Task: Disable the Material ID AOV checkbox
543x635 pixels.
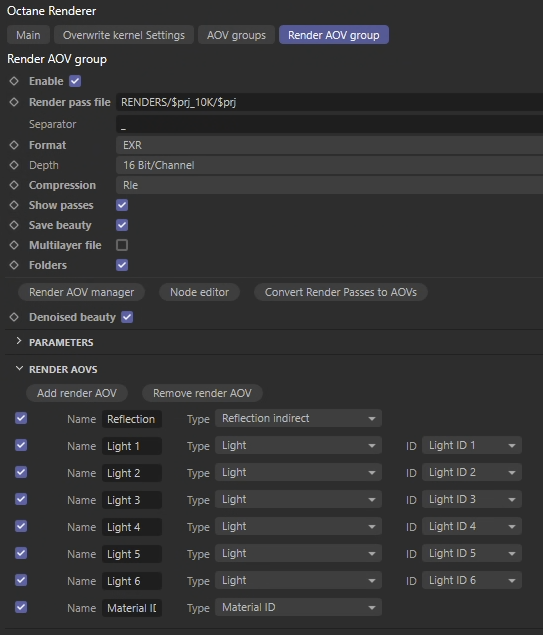Action: coord(21,607)
